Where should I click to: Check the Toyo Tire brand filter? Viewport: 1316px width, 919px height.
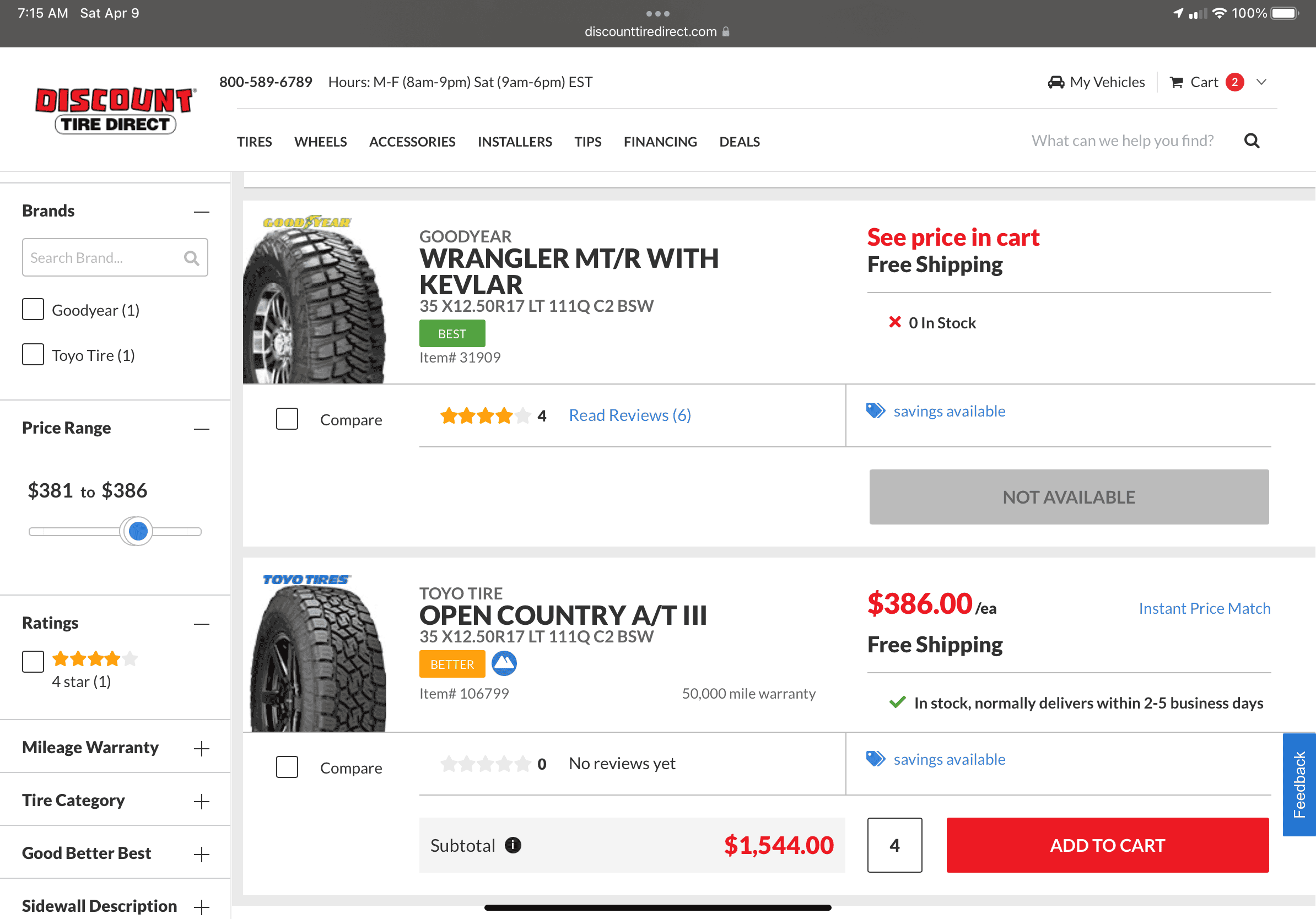33,355
